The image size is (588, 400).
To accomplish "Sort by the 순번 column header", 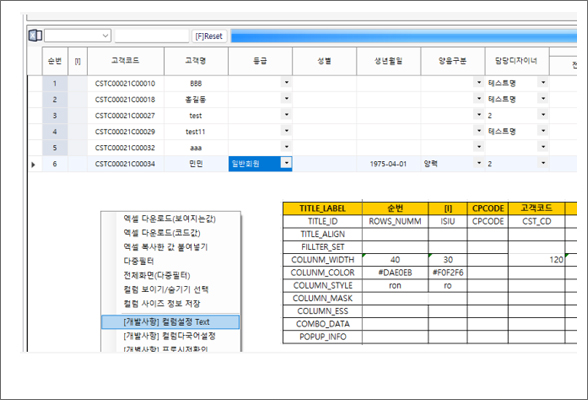I will [55, 61].
